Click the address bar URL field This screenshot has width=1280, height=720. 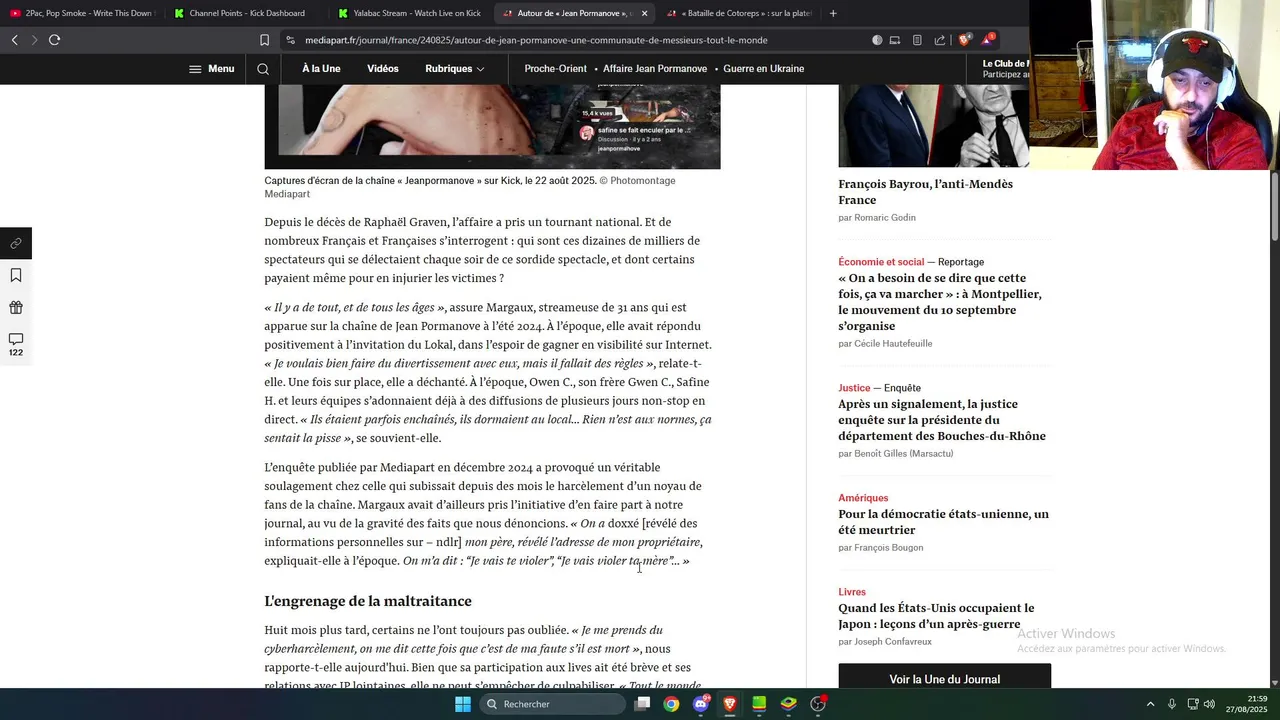(580, 40)
